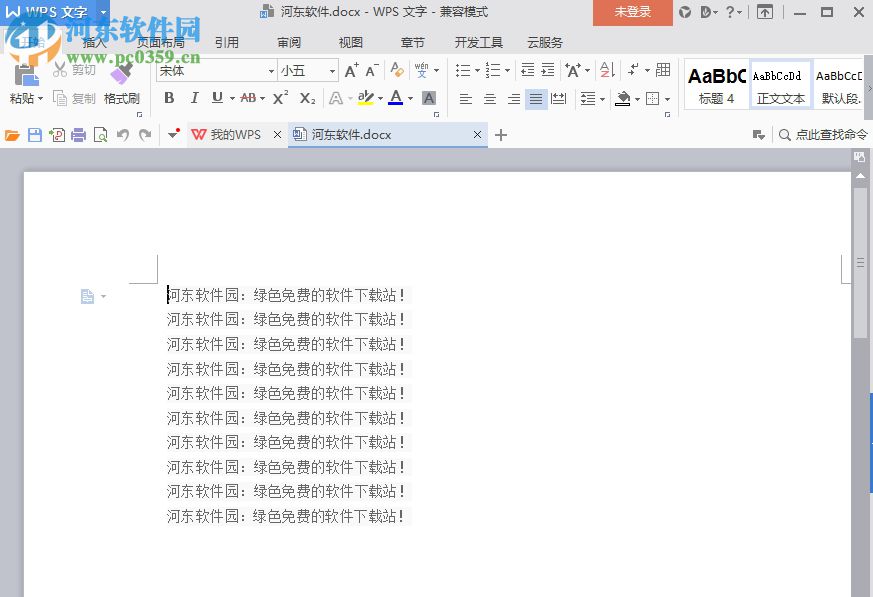Switch to the 开发工具 ribbon tab
The width and height of the screenshot is (873, 597).
478,42
